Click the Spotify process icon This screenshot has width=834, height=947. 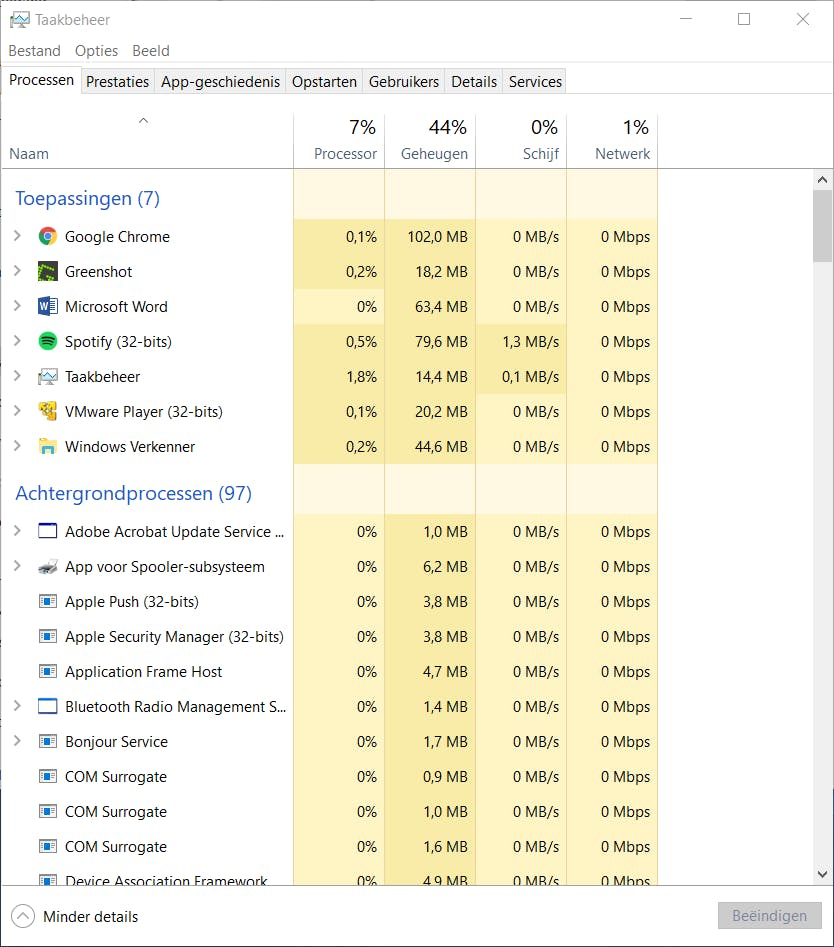point(48,342)
